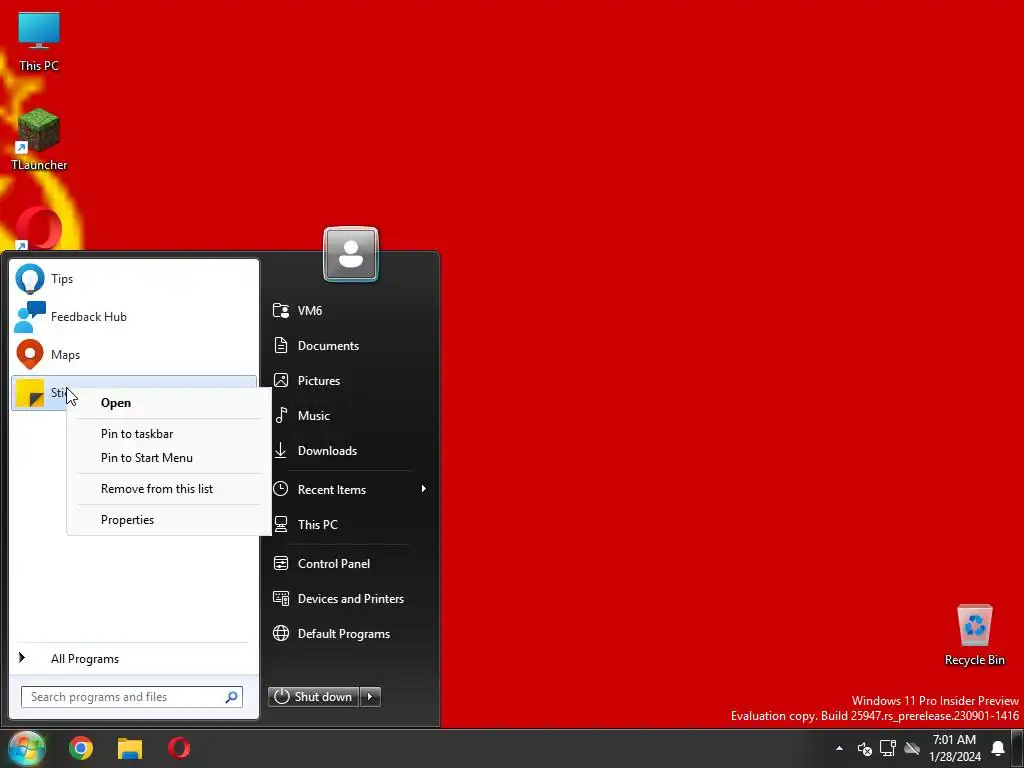This screenshot has height=768, width=1024.
Task: Choose Open in the context menu
Action: pyautogui.click(x=168, y=403)
